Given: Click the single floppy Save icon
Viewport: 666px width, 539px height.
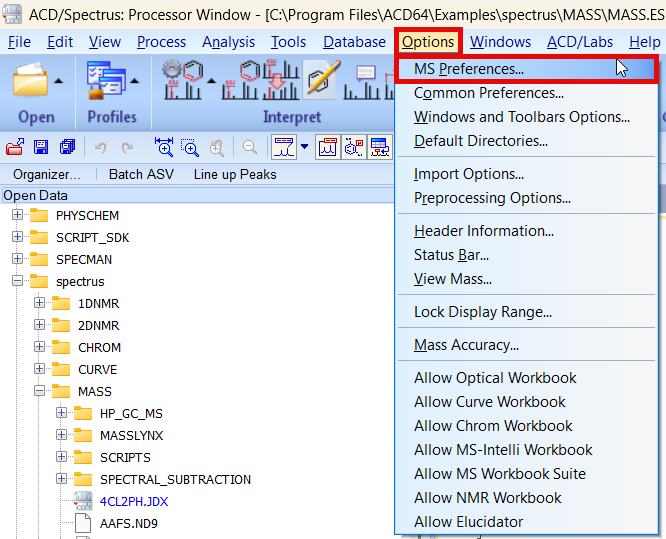Looking at the screenshot, I should point(41,147).
